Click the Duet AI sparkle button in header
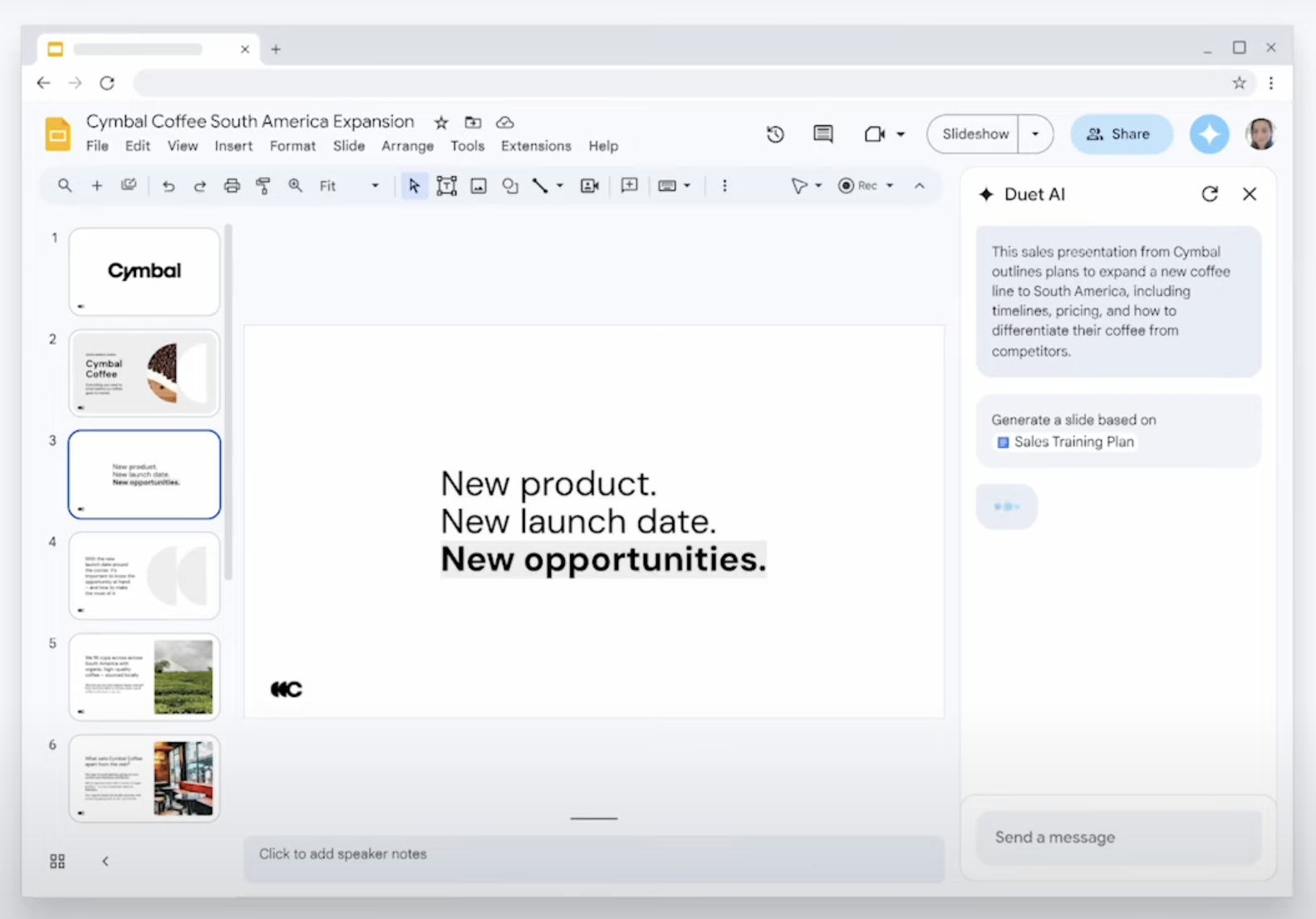 (x=1210, y=134)
